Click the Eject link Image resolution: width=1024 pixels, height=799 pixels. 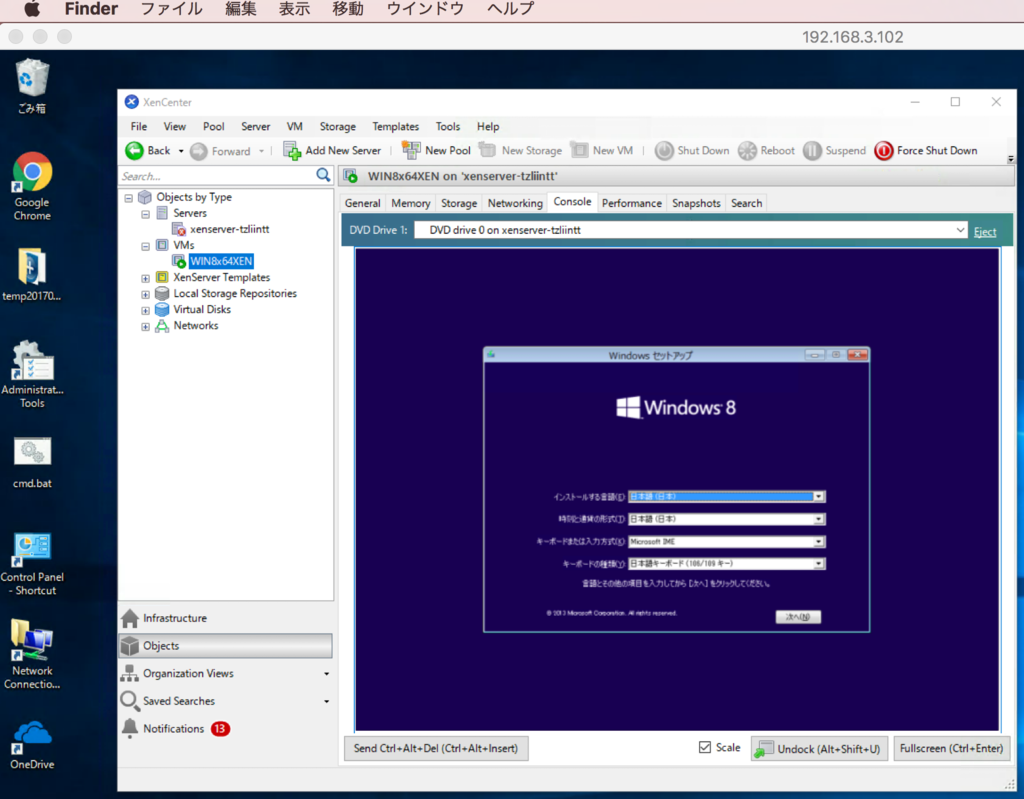[985, 231]
